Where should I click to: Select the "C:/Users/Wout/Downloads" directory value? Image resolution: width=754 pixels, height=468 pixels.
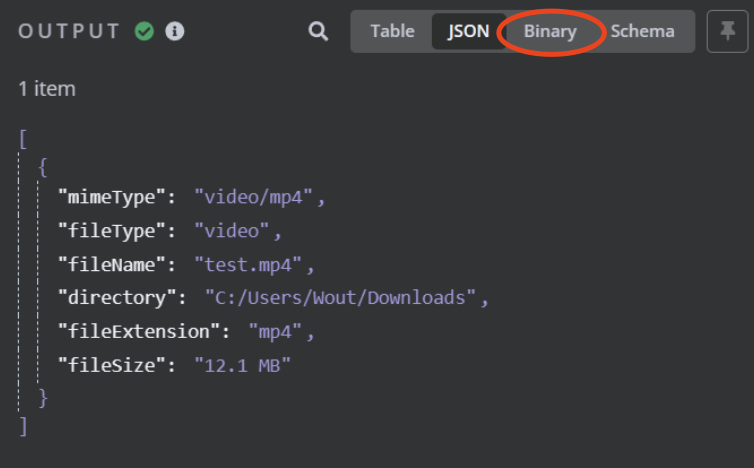340,298
